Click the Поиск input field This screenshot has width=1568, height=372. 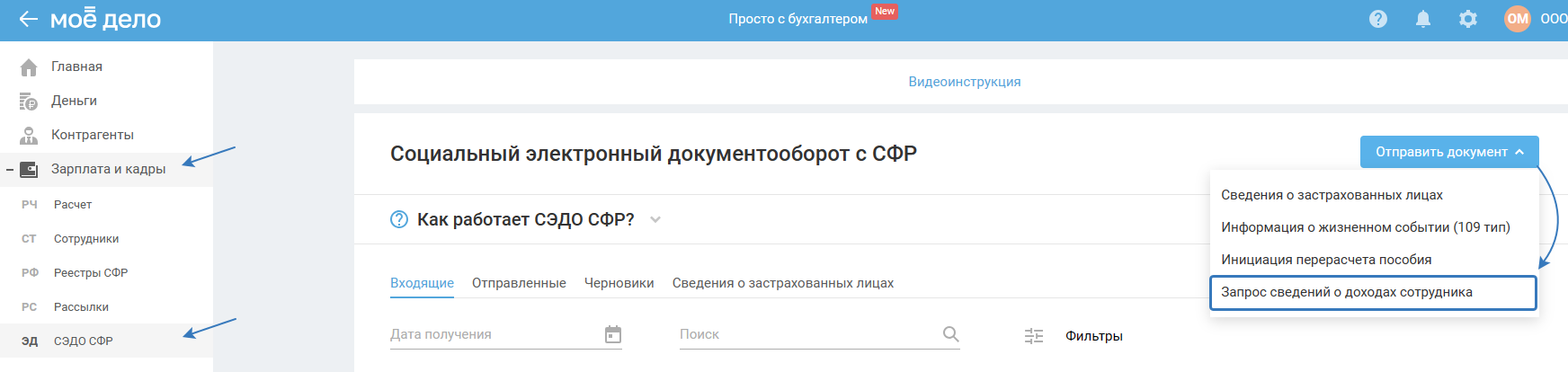tap(805, 334)
